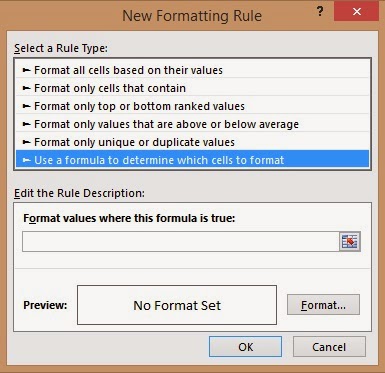
Task: Pick 'Format only values above or below average'
Action: [x=192, y=124]
